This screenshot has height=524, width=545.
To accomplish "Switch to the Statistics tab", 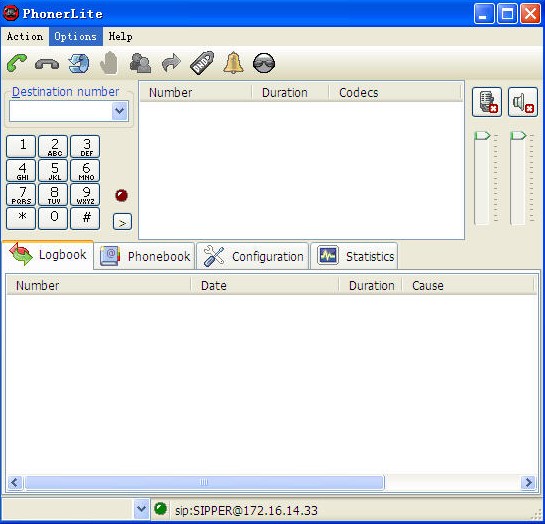I will pos(354,256).
